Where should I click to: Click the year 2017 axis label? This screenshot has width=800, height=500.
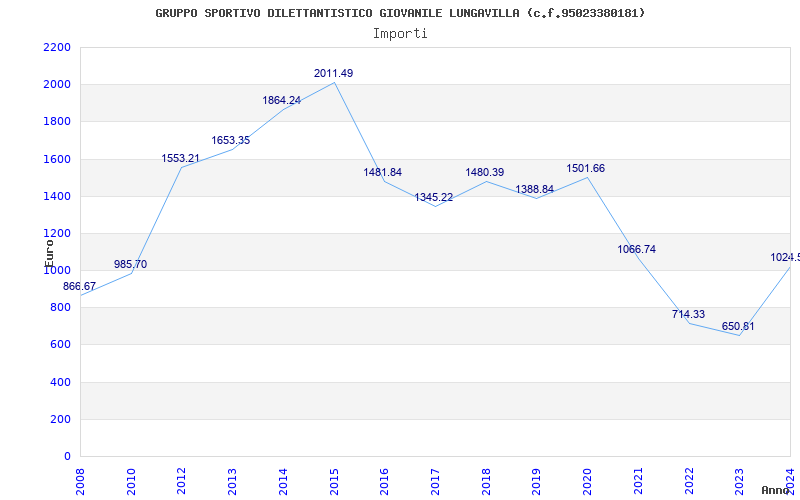pyautogui.click(x=436, y=481)
